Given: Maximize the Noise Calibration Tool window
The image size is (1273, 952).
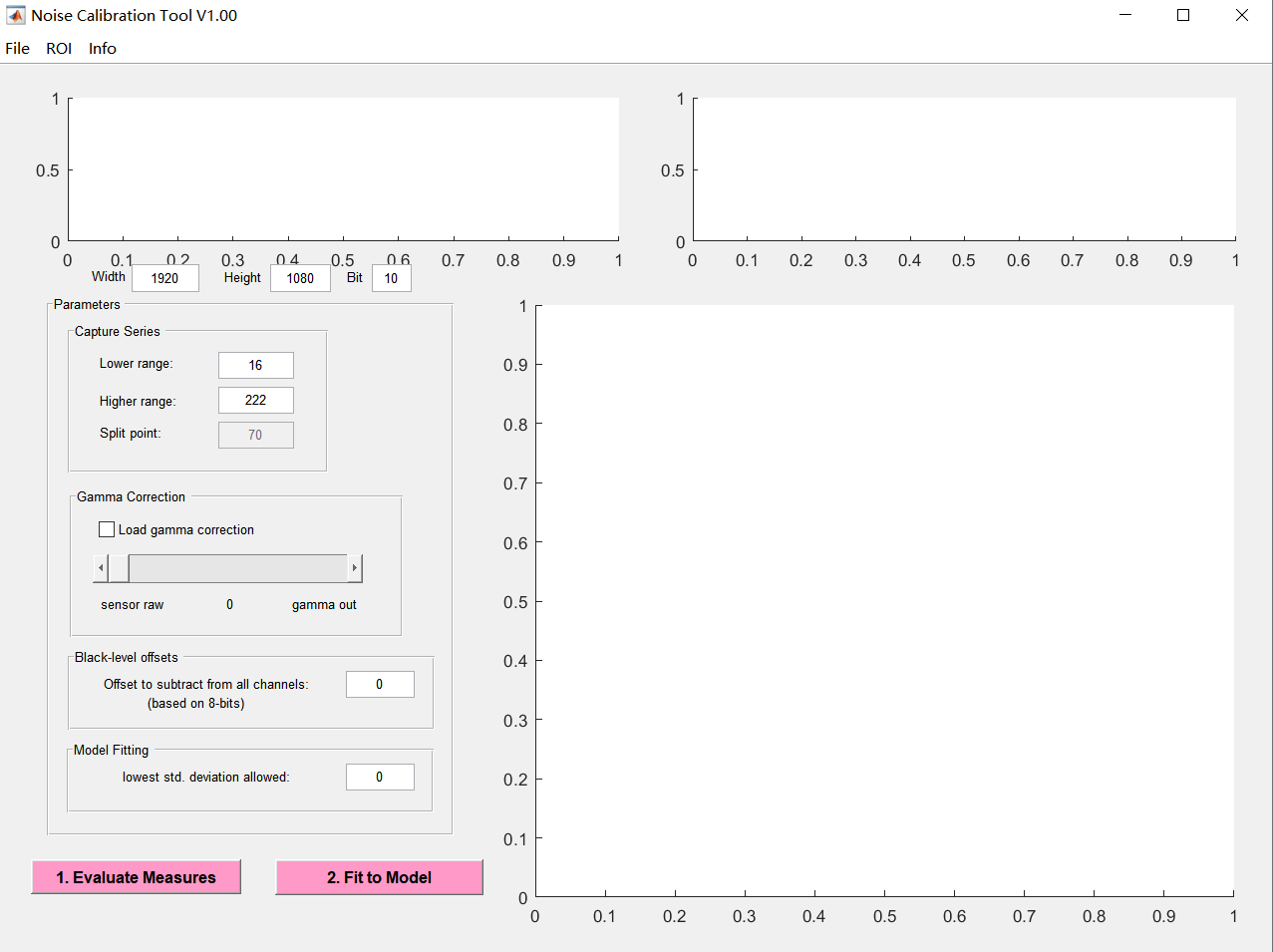Looking at the screenshot, I should (x=1183, y=15).
